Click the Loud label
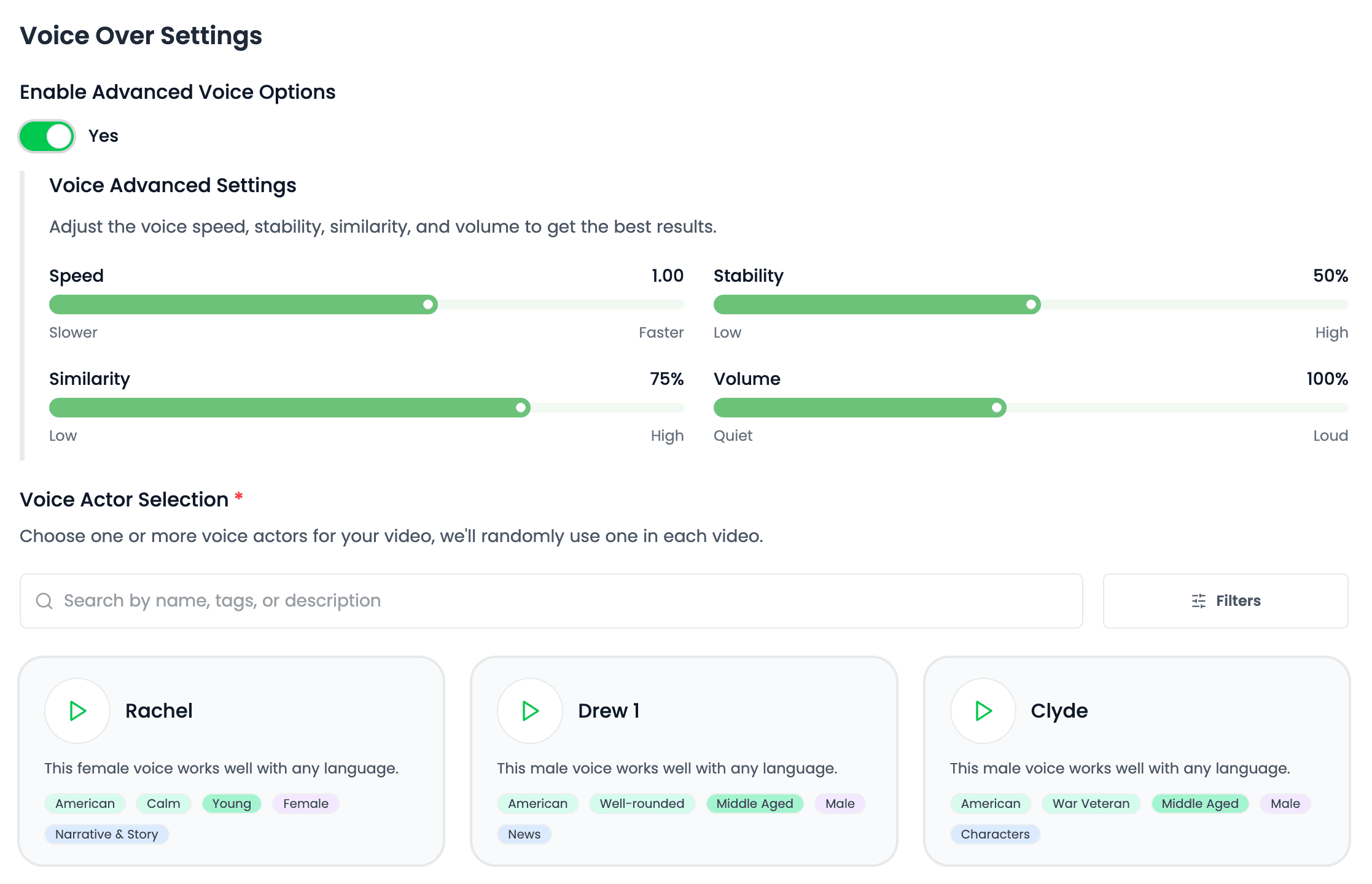The height and width of the screenshot is (884, 1372). [1330, 435]
